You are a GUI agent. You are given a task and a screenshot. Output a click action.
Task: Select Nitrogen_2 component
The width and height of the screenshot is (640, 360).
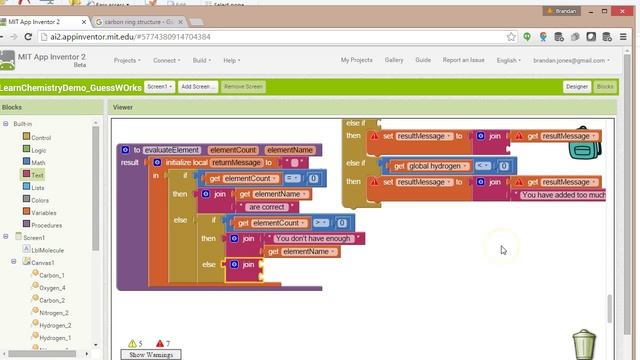[54, 313]
